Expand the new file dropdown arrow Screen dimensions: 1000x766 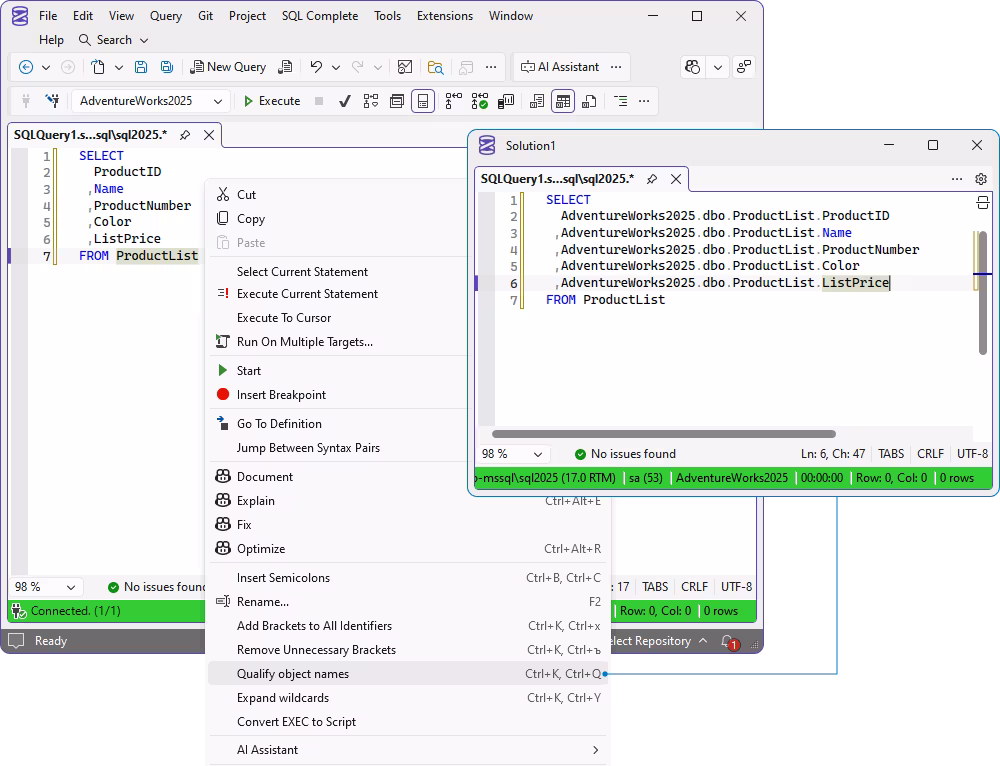pyautogui.click(x=119, y=67)
